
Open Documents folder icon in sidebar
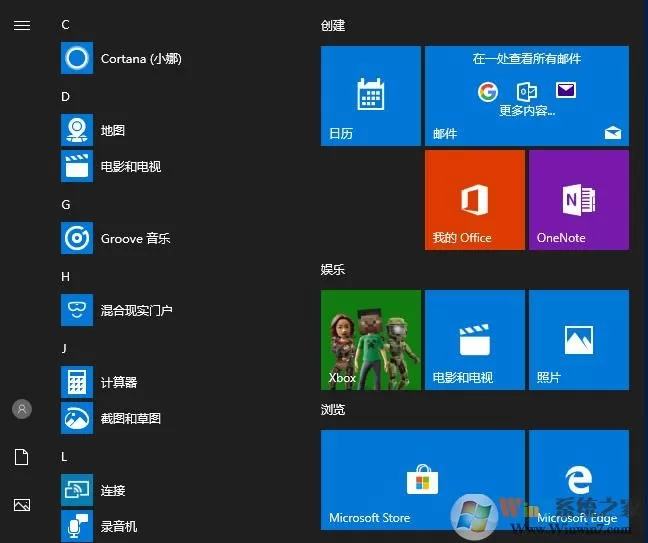(x=21, y=457)
